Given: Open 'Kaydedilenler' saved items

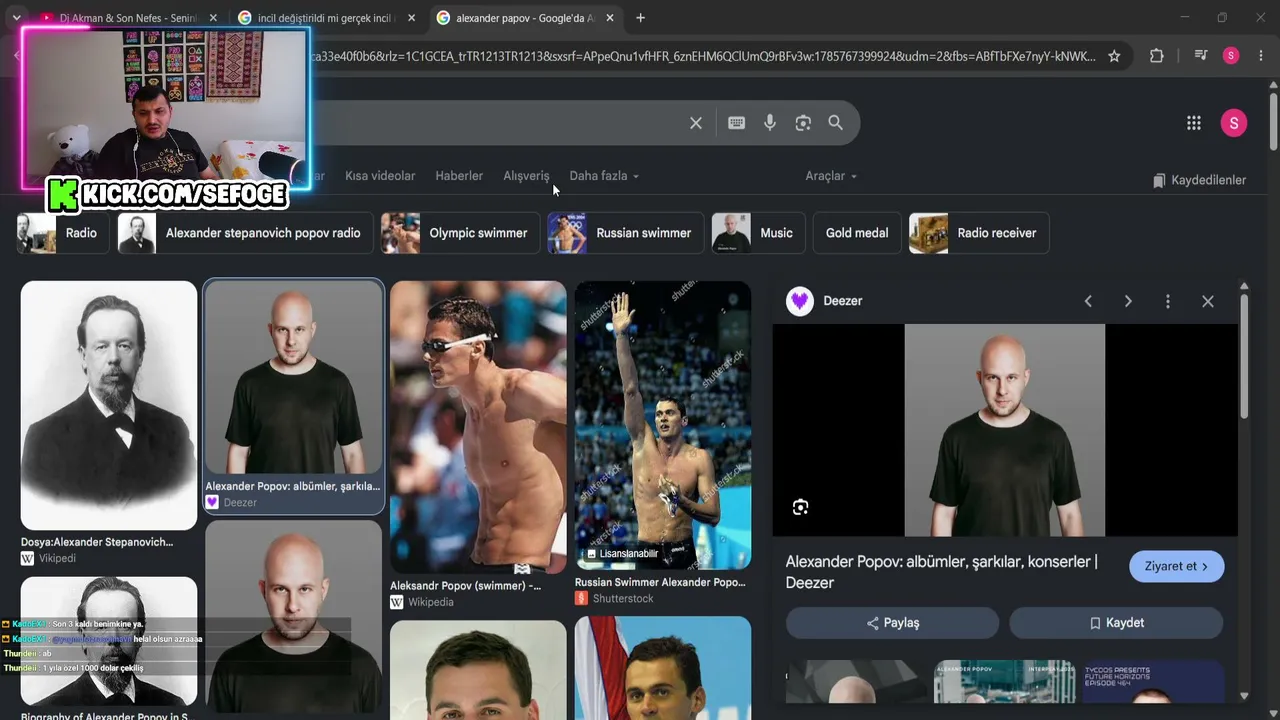Looking at the screenshot, I should pyautogui.click(x=1199, y=180).
